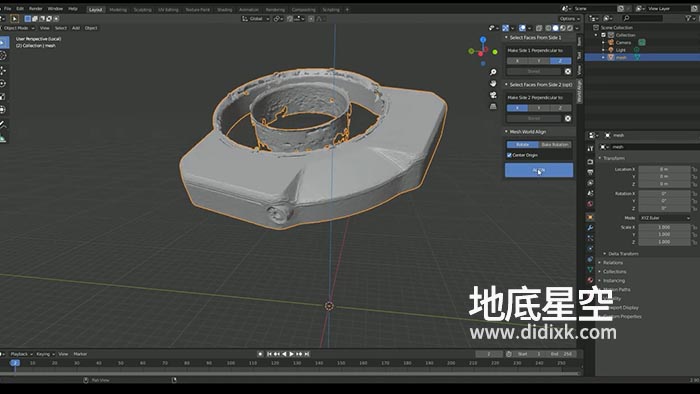700x394 pixels.
Task: Select the Scale tool
Action: (3, 96)
